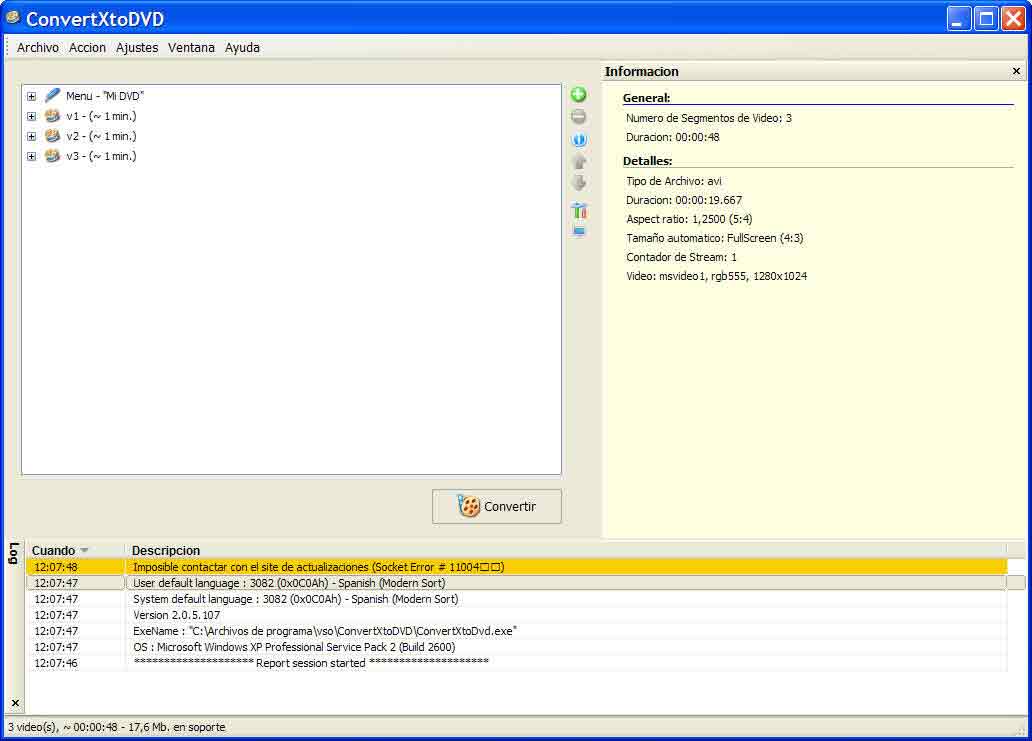Screen dimensions: 1032x741
Task: Click the status bar video summary text
Action: tap(116, 727)
